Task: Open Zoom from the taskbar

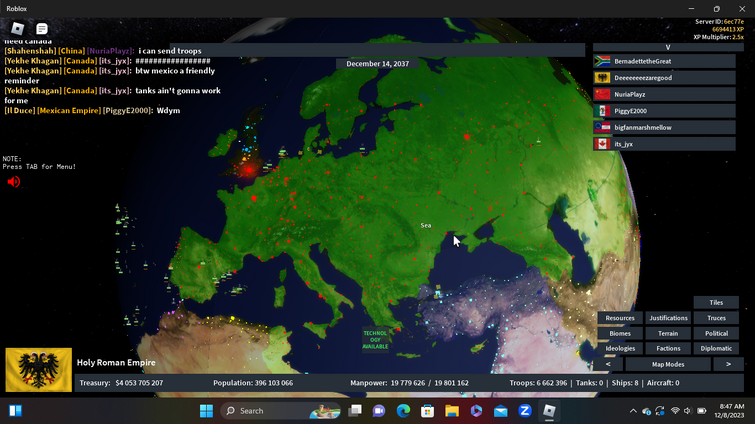Action: coord(524,411)
